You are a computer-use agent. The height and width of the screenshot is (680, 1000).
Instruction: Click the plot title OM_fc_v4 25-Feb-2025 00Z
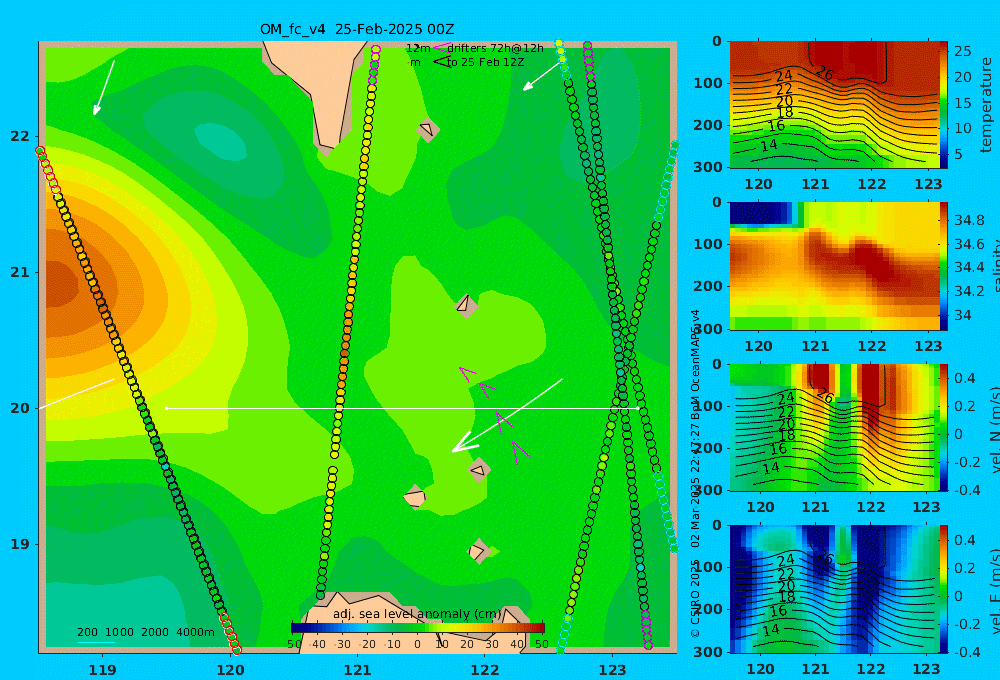click(x=357, y=29)
